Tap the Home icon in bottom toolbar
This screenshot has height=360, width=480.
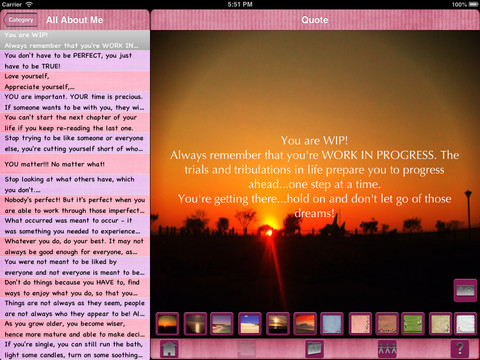[x=169, y=349]
